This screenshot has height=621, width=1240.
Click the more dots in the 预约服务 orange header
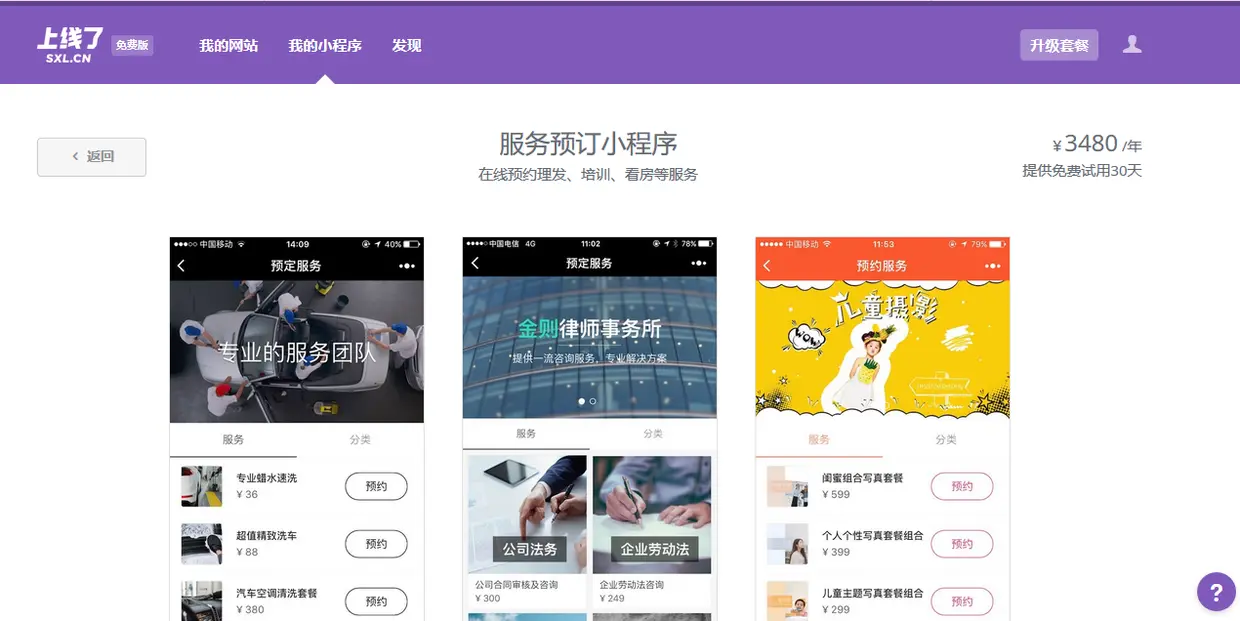(992, 263)
